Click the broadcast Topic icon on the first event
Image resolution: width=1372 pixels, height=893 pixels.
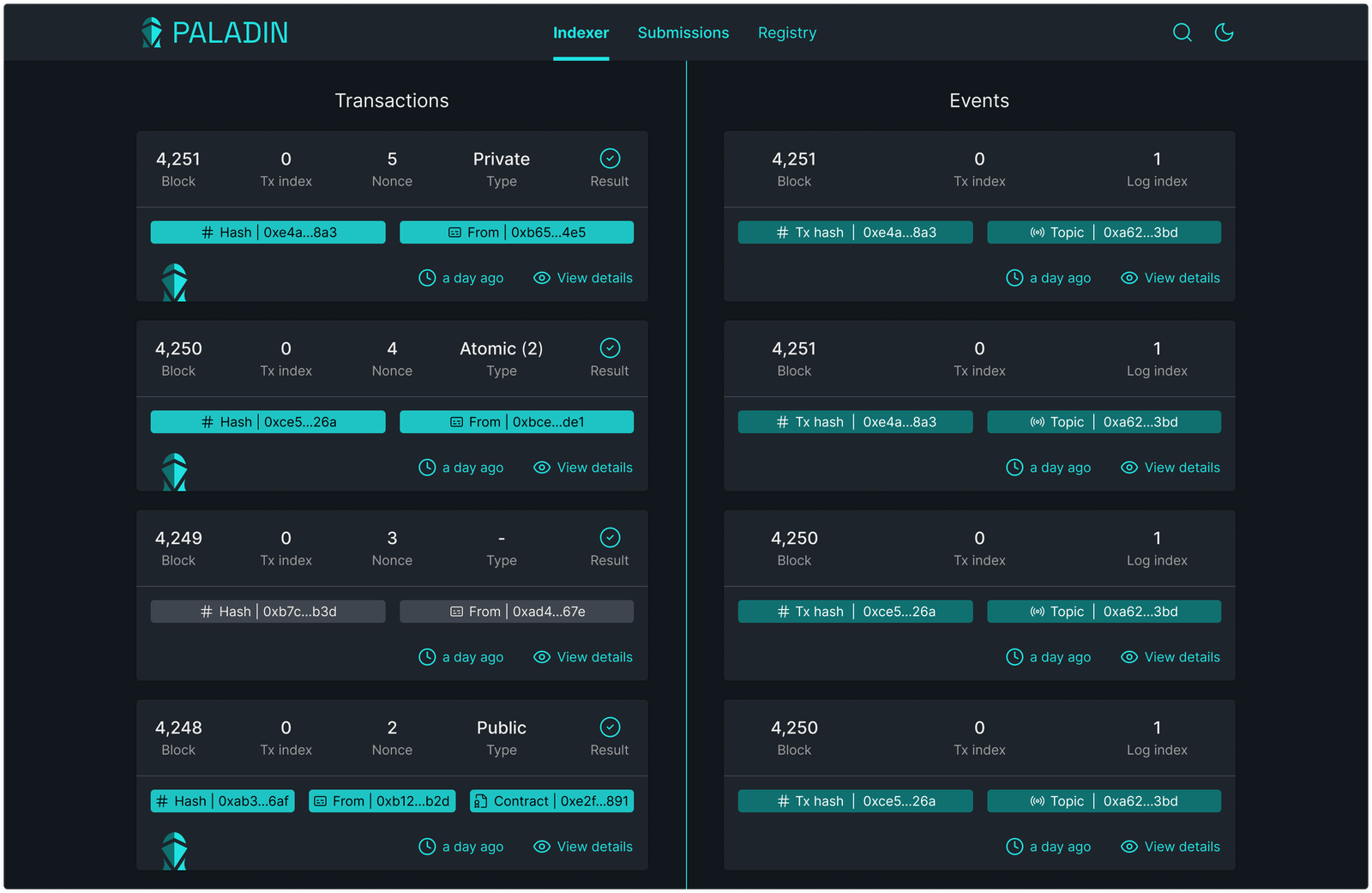coord(1037,232)
